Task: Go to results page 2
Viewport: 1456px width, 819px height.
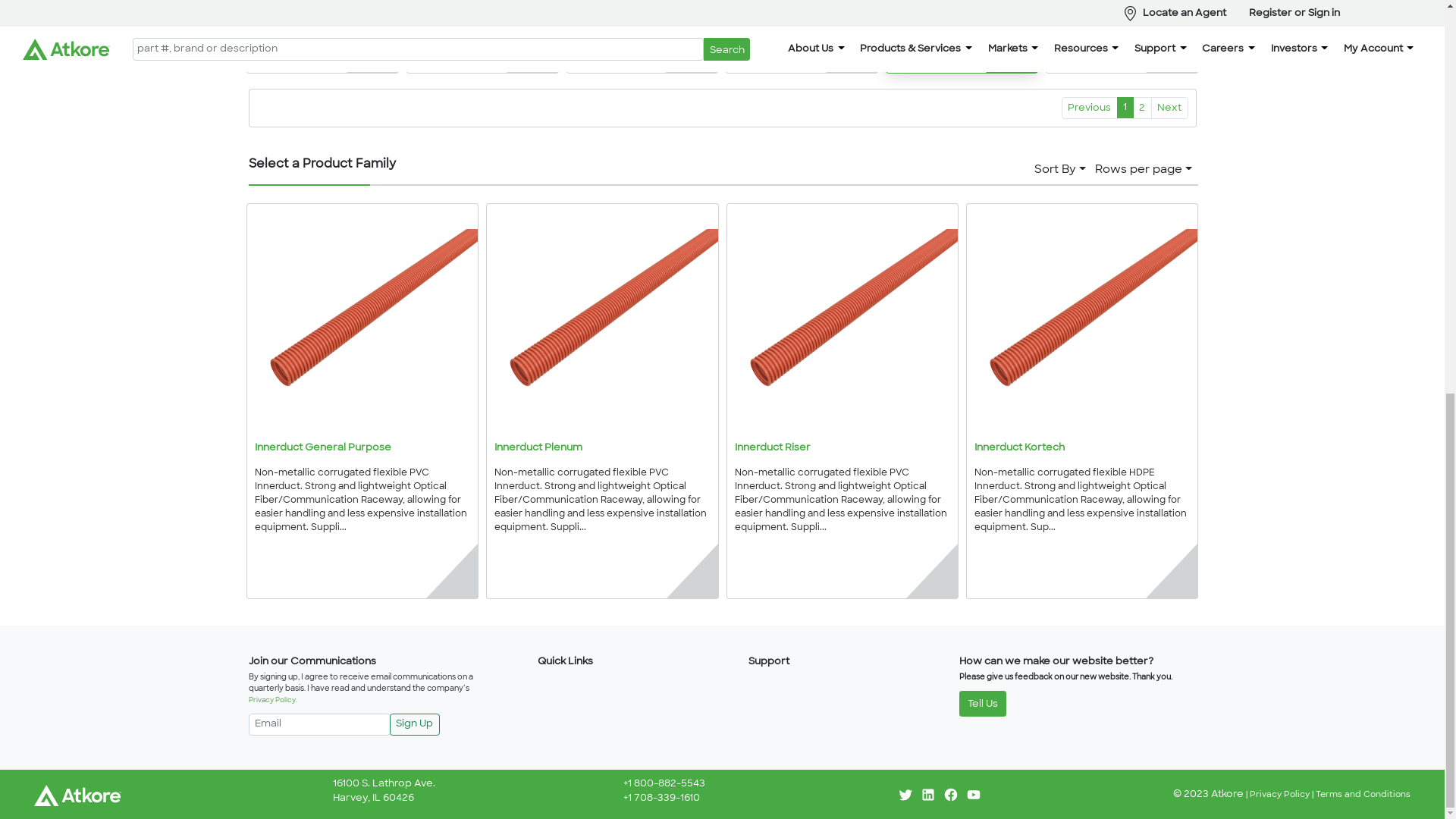Action: point(1142,108)
